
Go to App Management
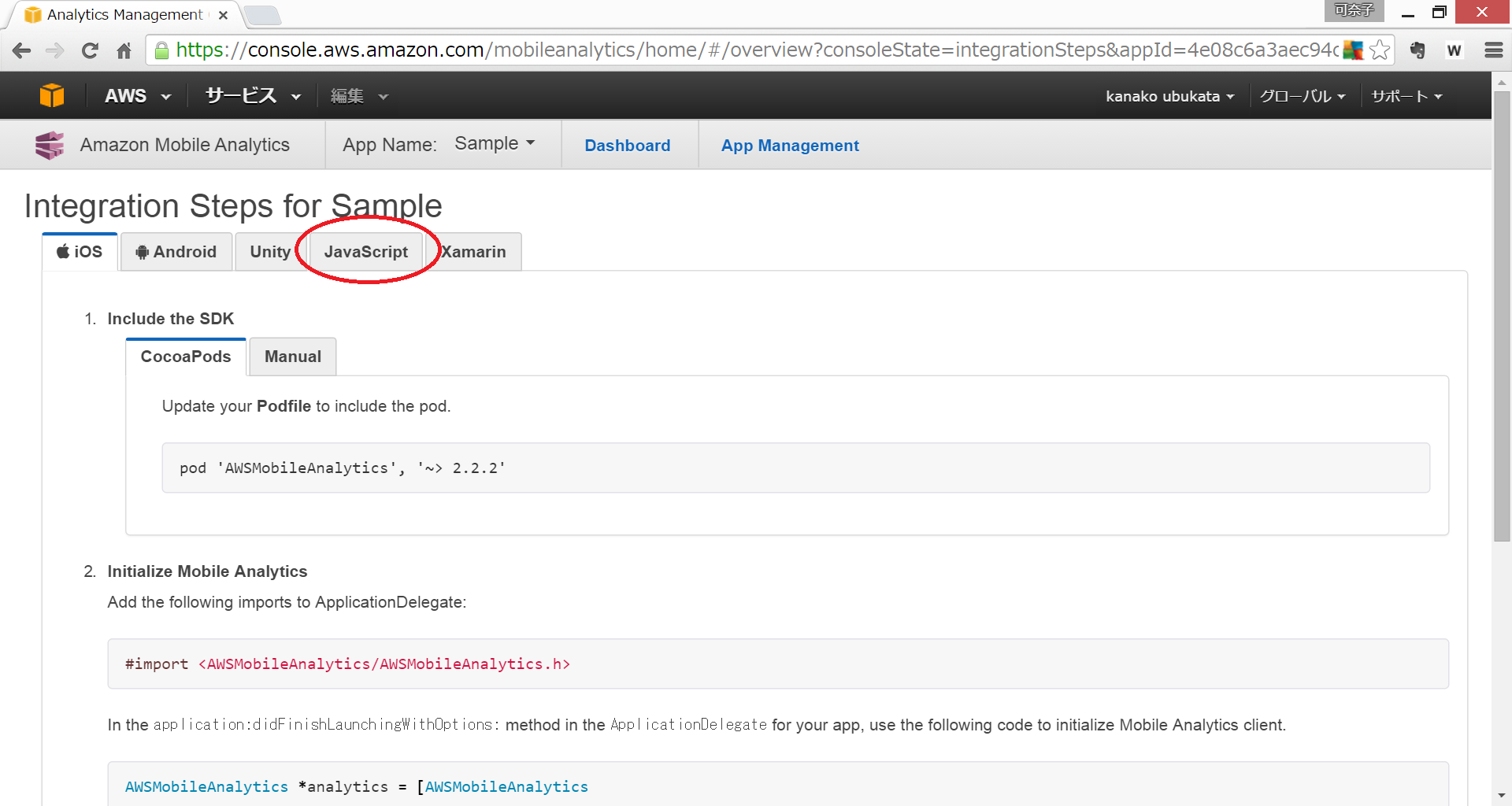coord(789,146)
